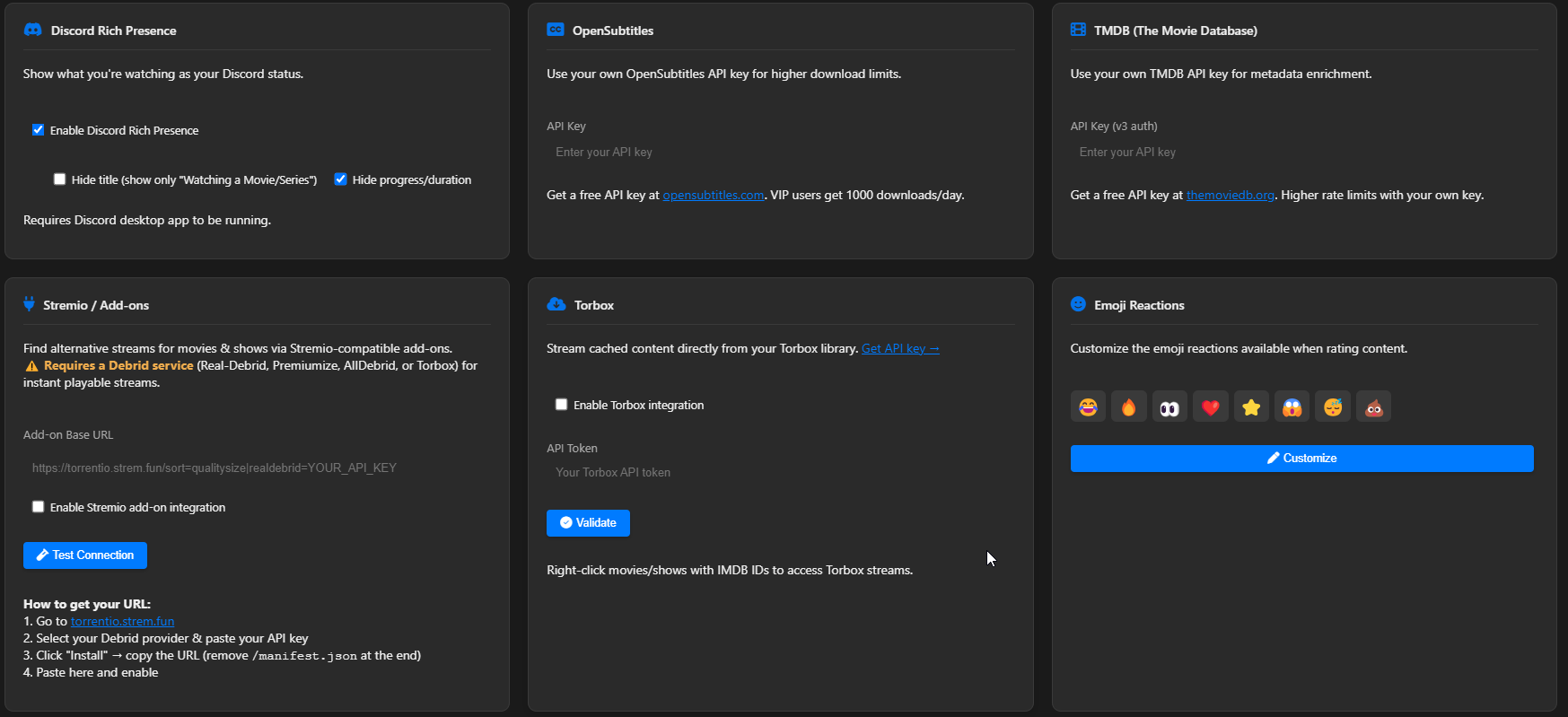
Task: Click the warning triangle icon near Debrid notice
Action: coord(31,366)
